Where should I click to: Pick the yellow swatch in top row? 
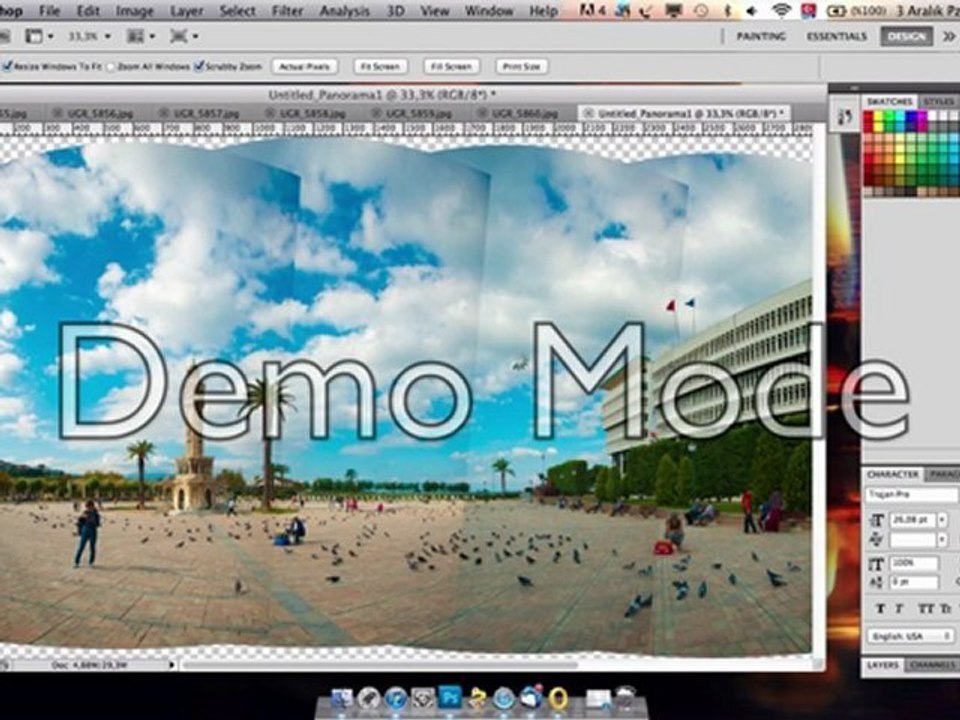point(879,116)
